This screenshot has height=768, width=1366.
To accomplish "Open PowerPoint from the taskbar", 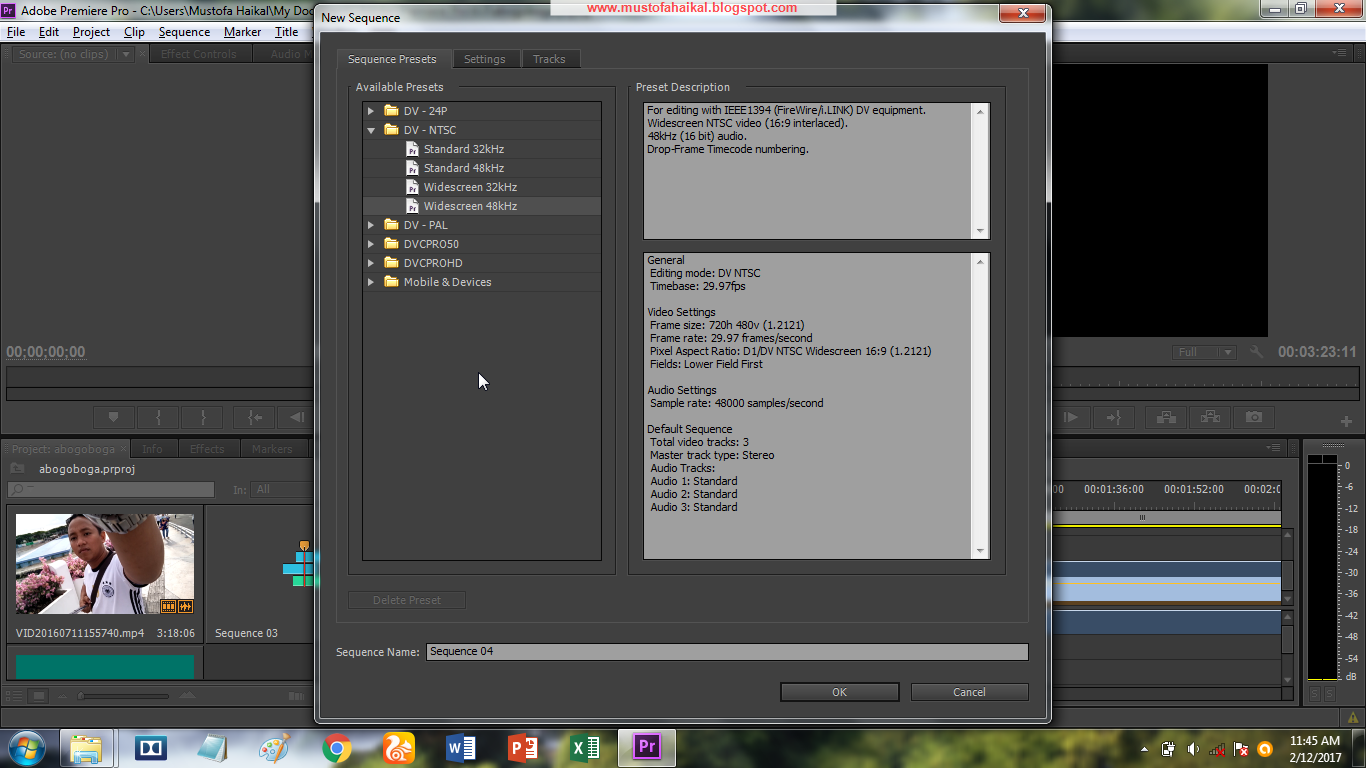I will pos(523,747).
